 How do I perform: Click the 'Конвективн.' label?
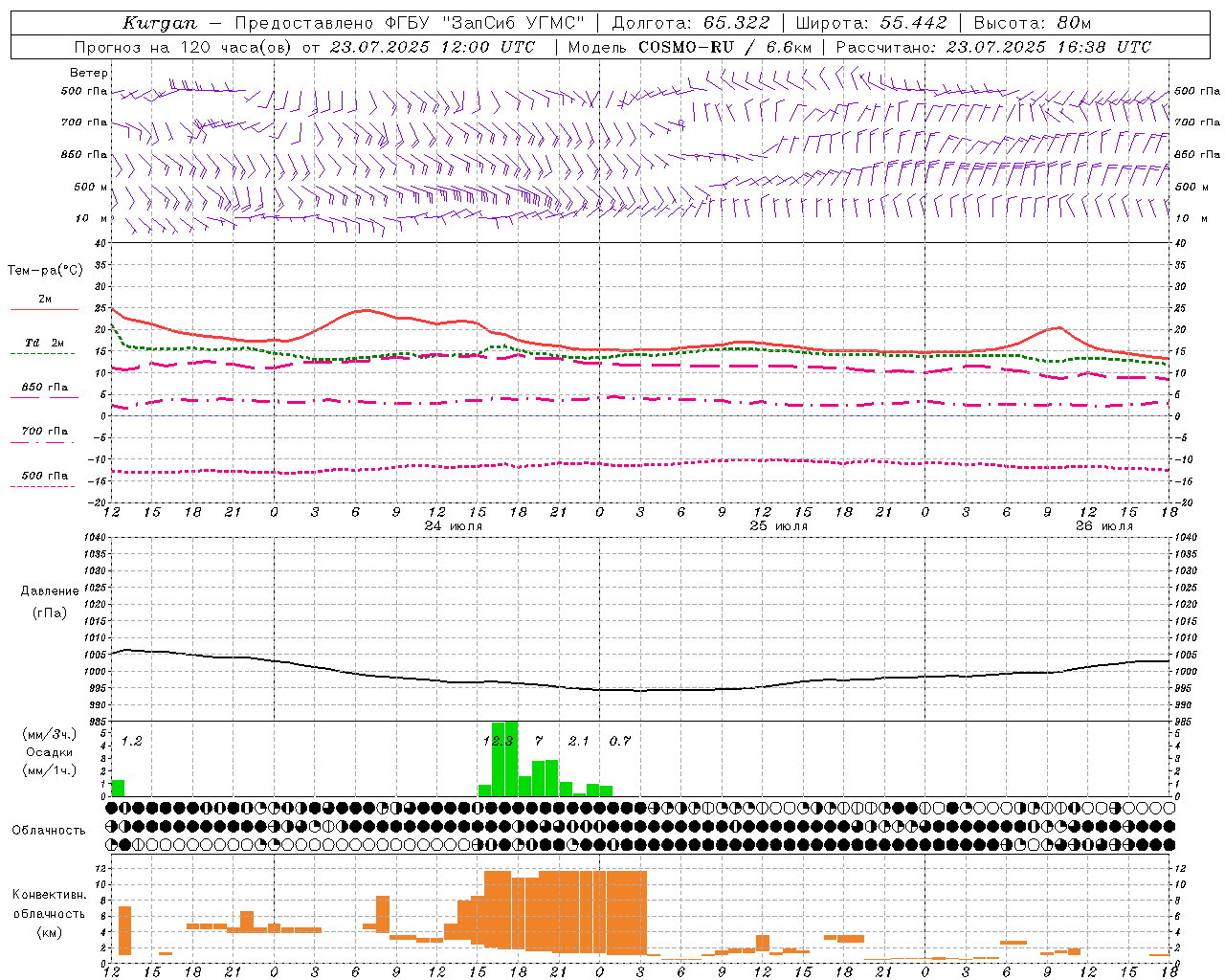pyautogui.click(x=49, y=895)
